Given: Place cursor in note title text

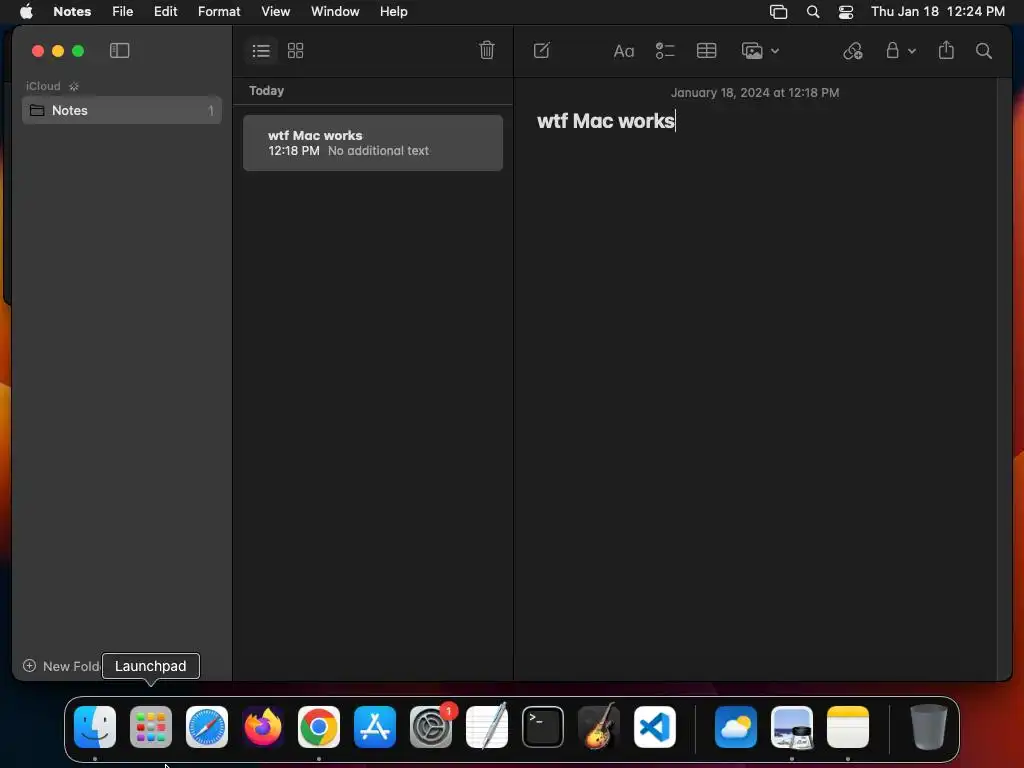Looking at the screenshot, I should [x=605, y=121].
